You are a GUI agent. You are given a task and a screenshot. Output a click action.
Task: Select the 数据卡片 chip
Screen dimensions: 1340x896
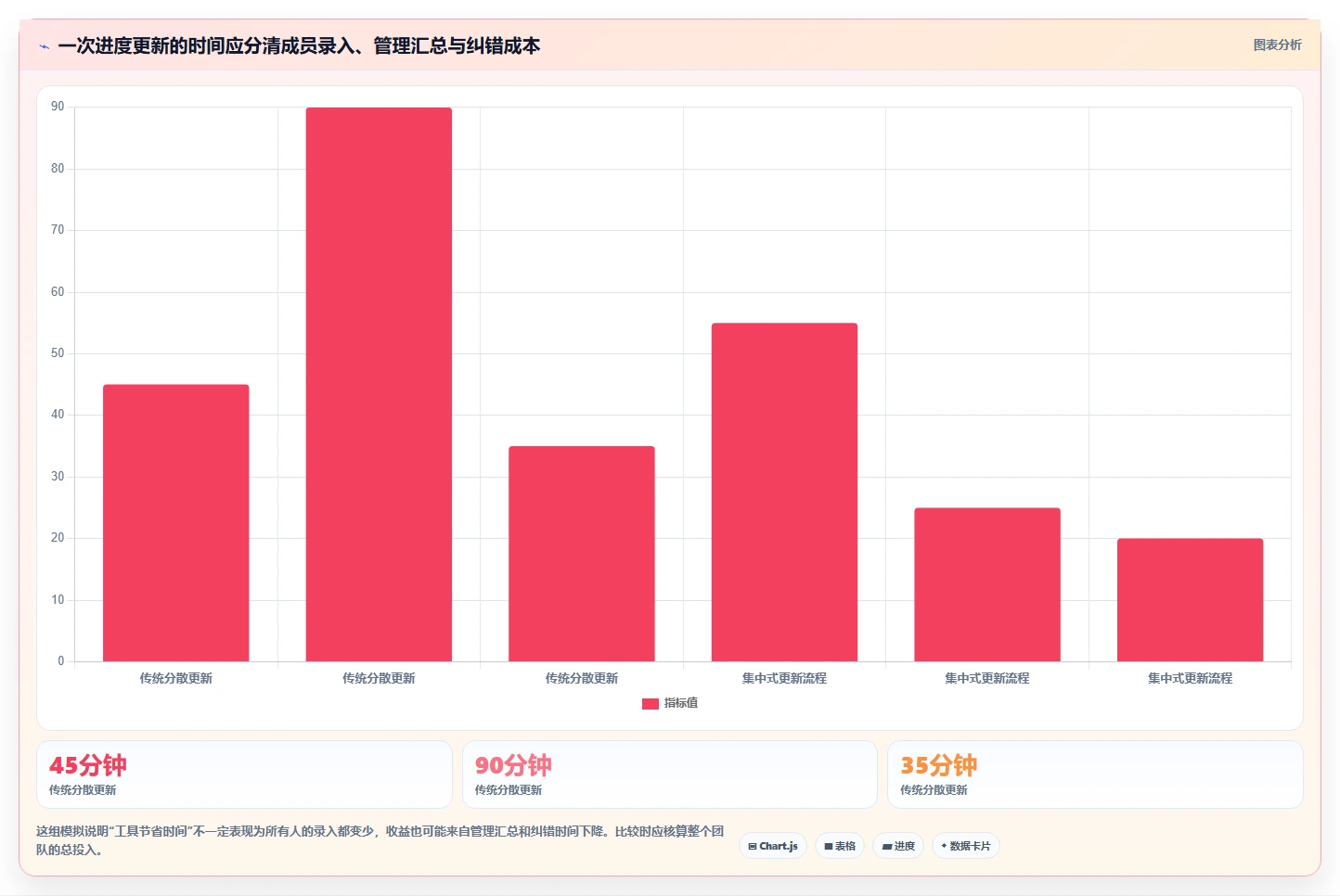(x=966, y=846)
